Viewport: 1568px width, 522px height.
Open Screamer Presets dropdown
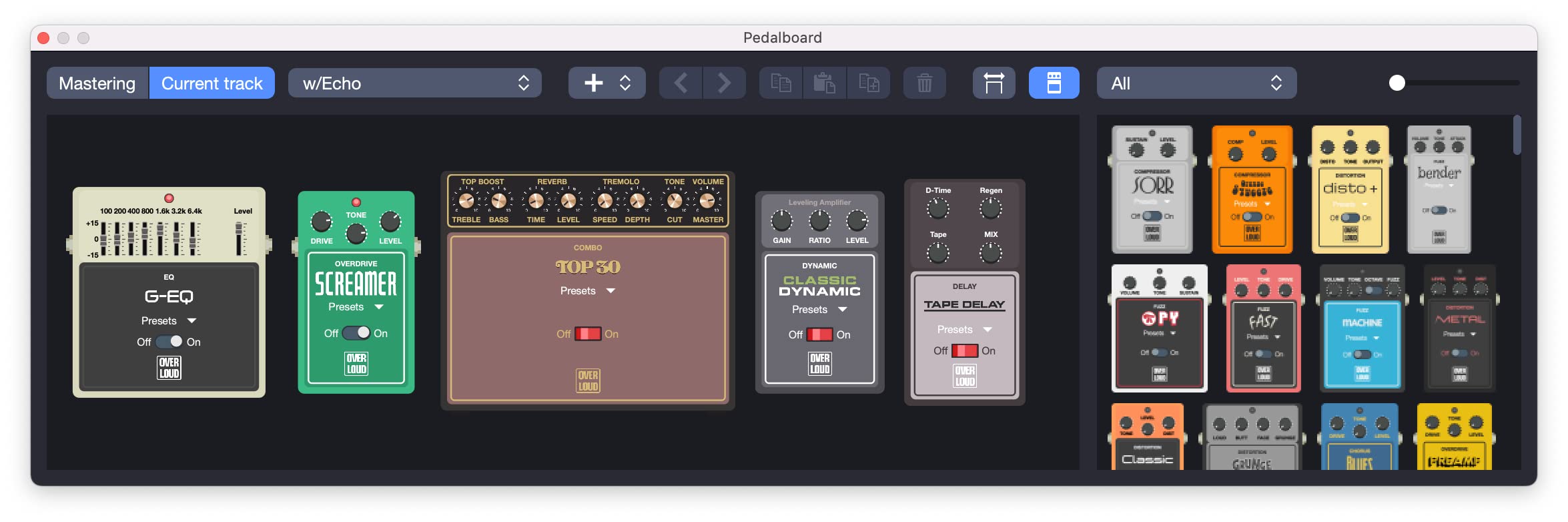point(356,307)
